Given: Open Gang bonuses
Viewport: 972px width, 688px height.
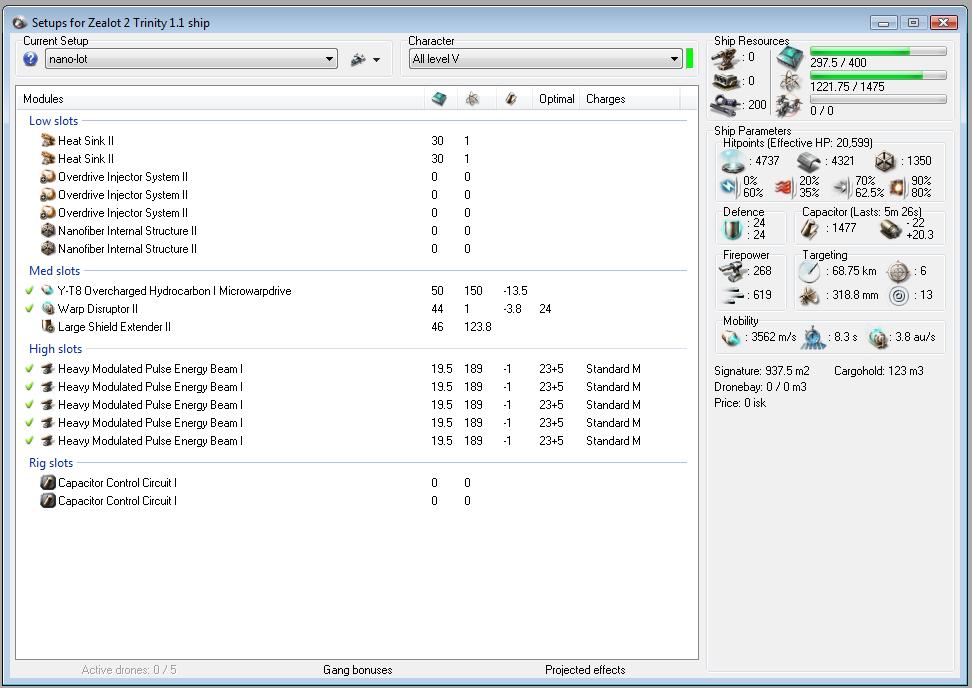Looking at the screenshot, I should [358, 670].
